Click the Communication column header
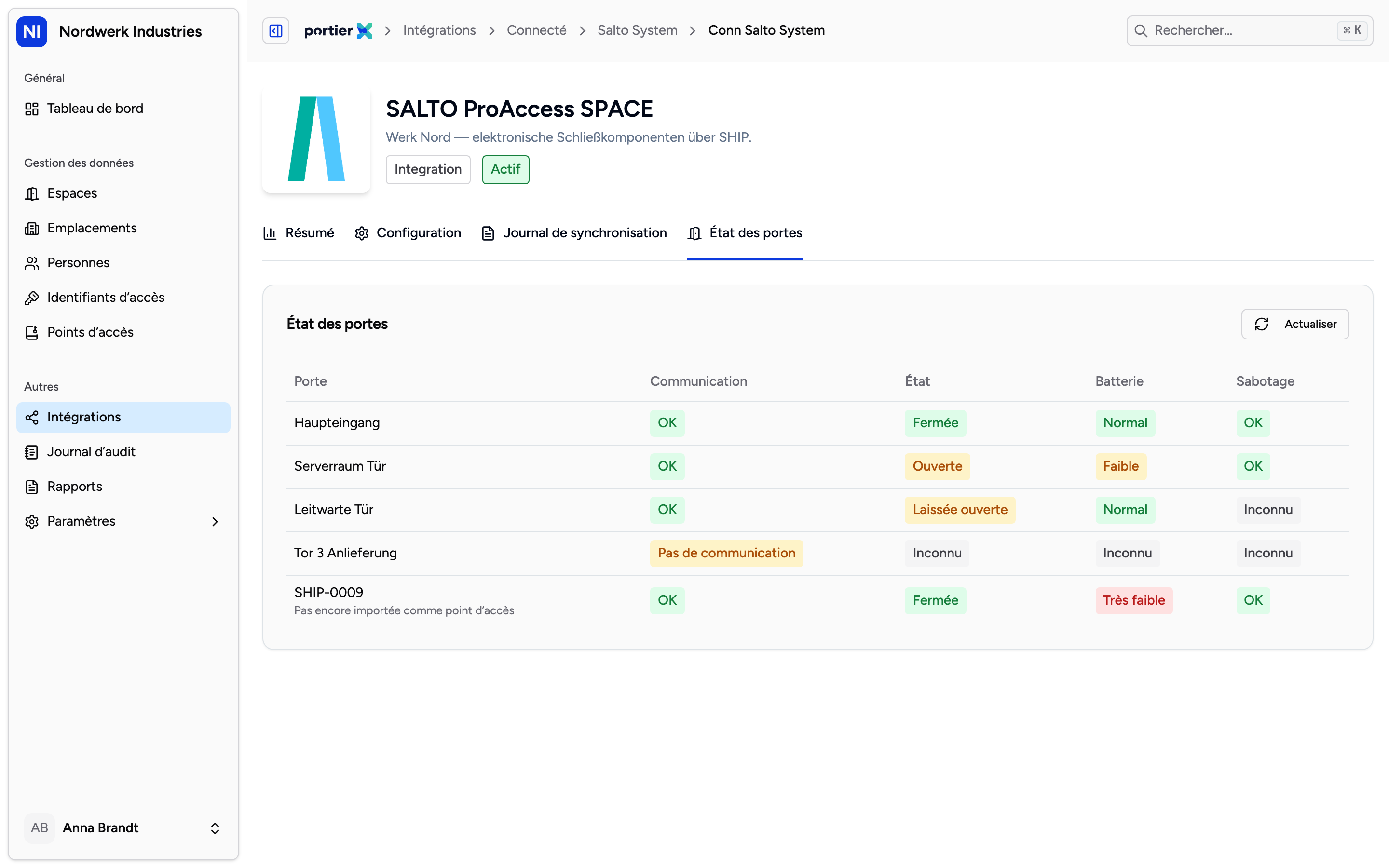This screenshot has width=1389, height=868. (x=698, y=381)
